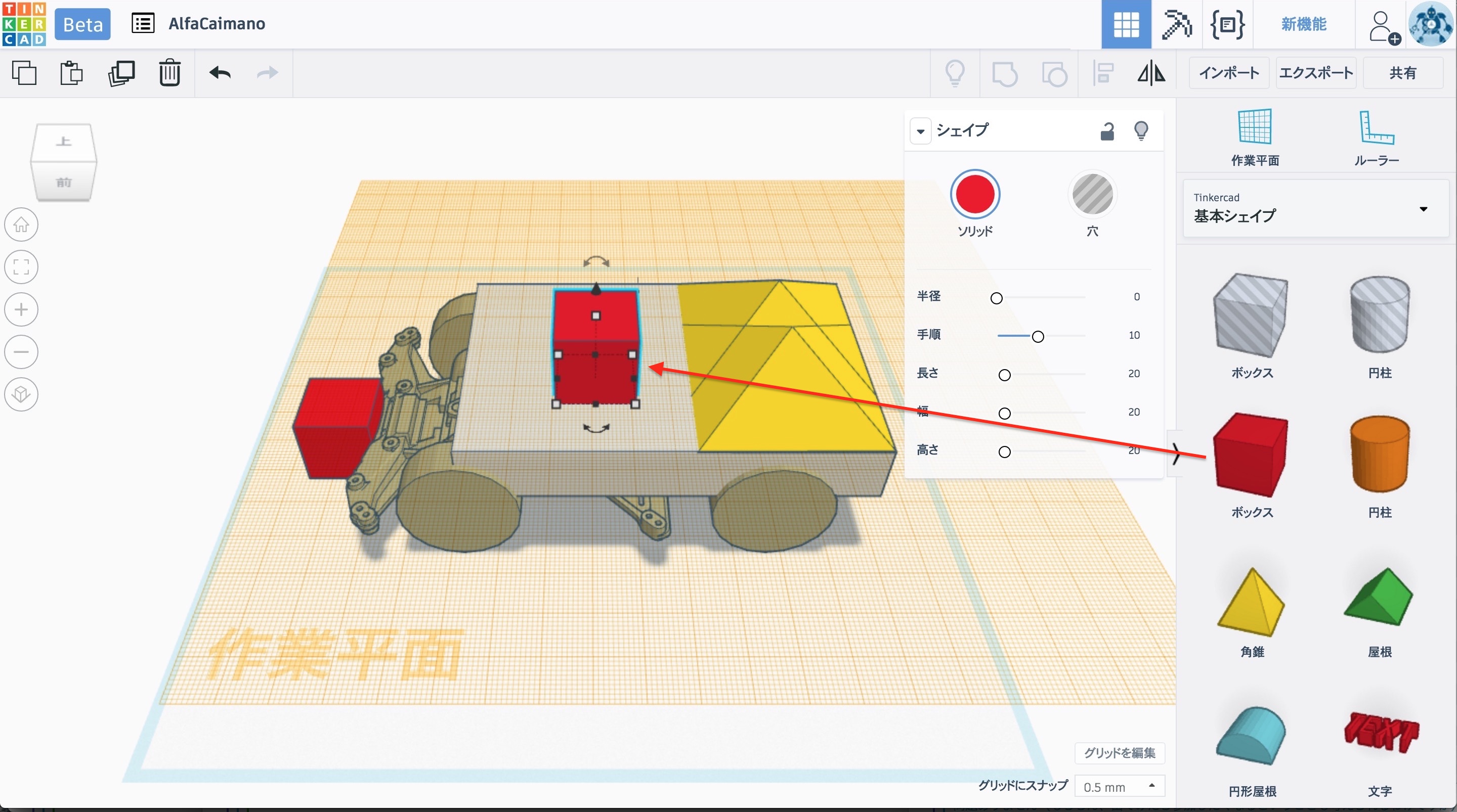Open the codeblocks braces icon
1457x812 pixels.
coord(1227,24)
